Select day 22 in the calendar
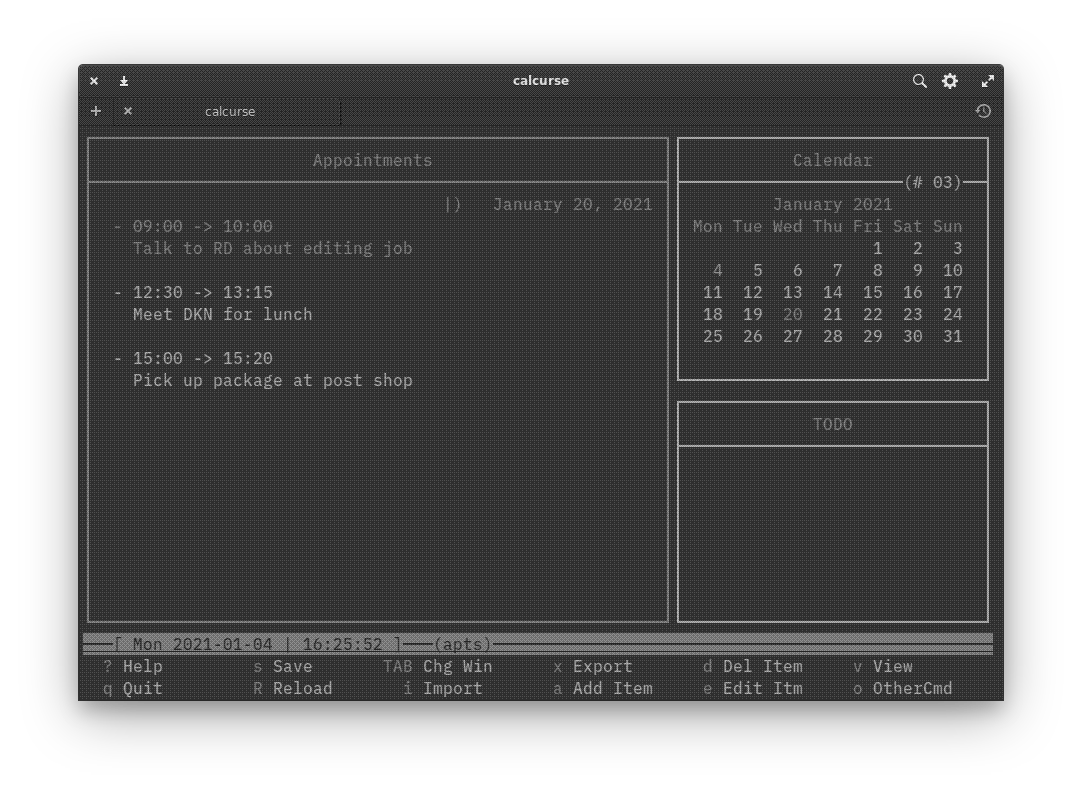This screenshot has height=793, width=1082. click(872, 315)
